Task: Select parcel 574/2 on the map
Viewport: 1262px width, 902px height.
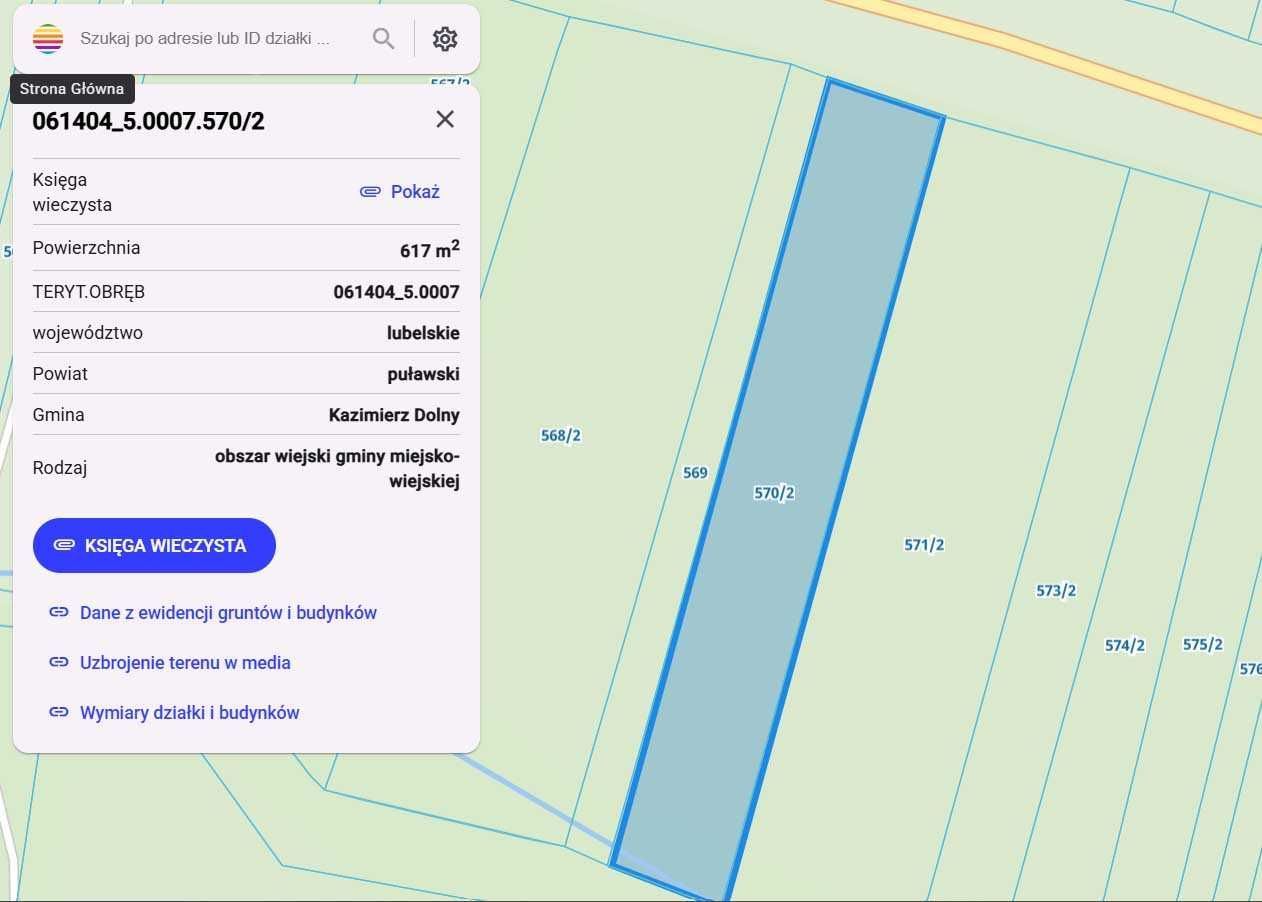Action: pos(1124,646)
